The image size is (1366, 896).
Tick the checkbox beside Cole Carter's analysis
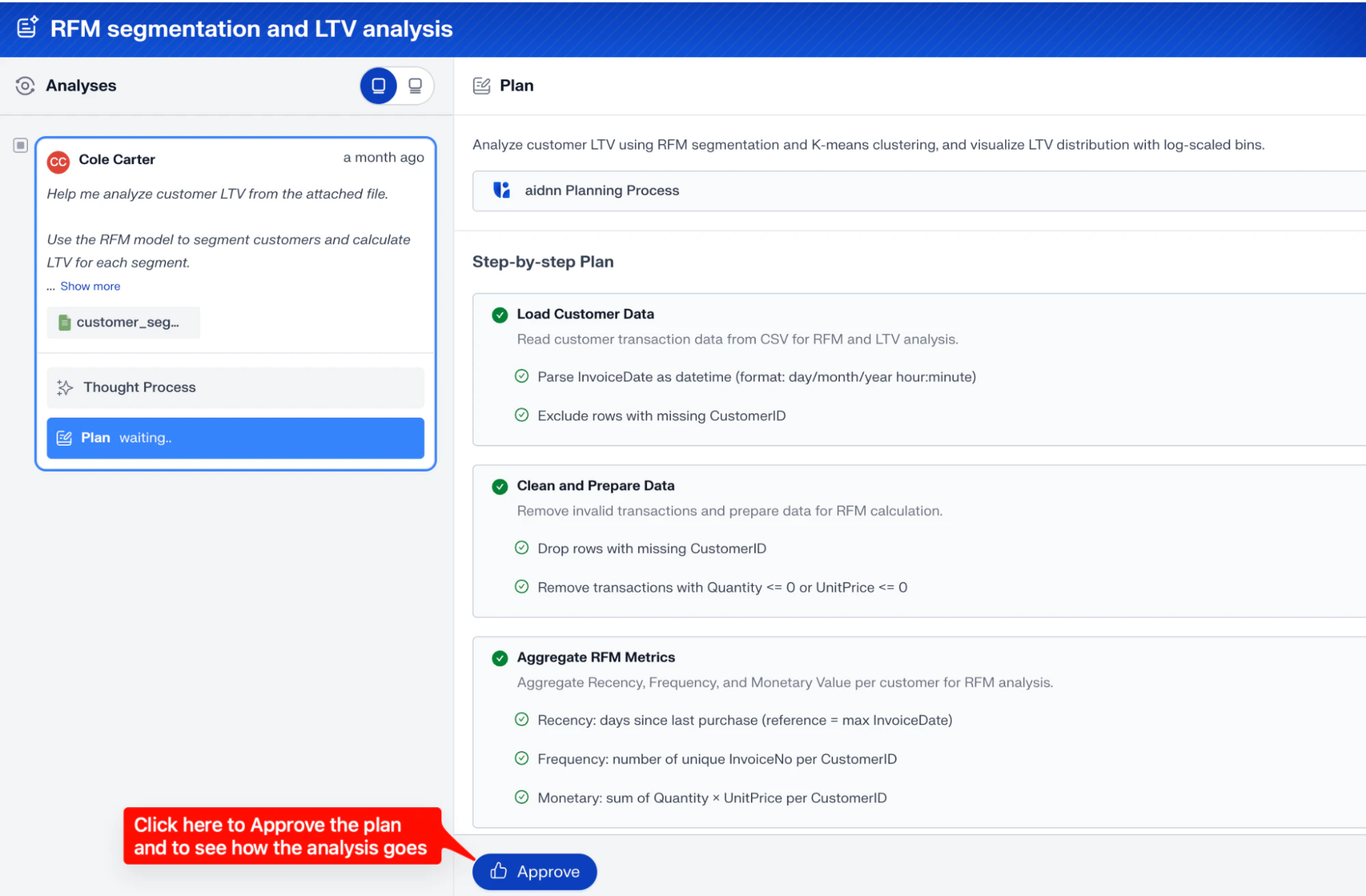click(21, 145)
